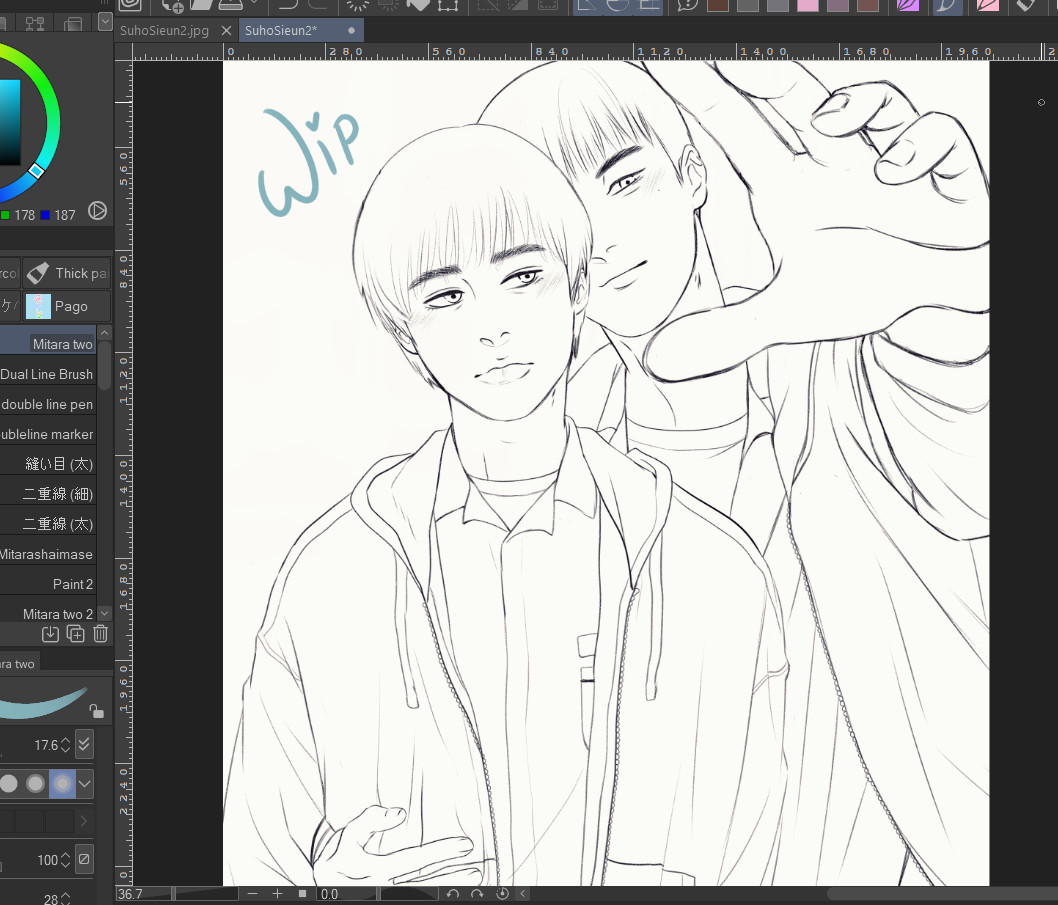Adjust opacity 100 stepper
1058x905 pixels.
pos(65,860)
